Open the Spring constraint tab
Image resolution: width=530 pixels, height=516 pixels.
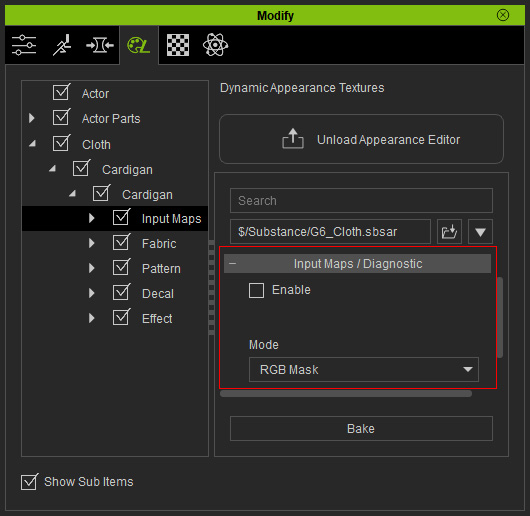(100, 45)
